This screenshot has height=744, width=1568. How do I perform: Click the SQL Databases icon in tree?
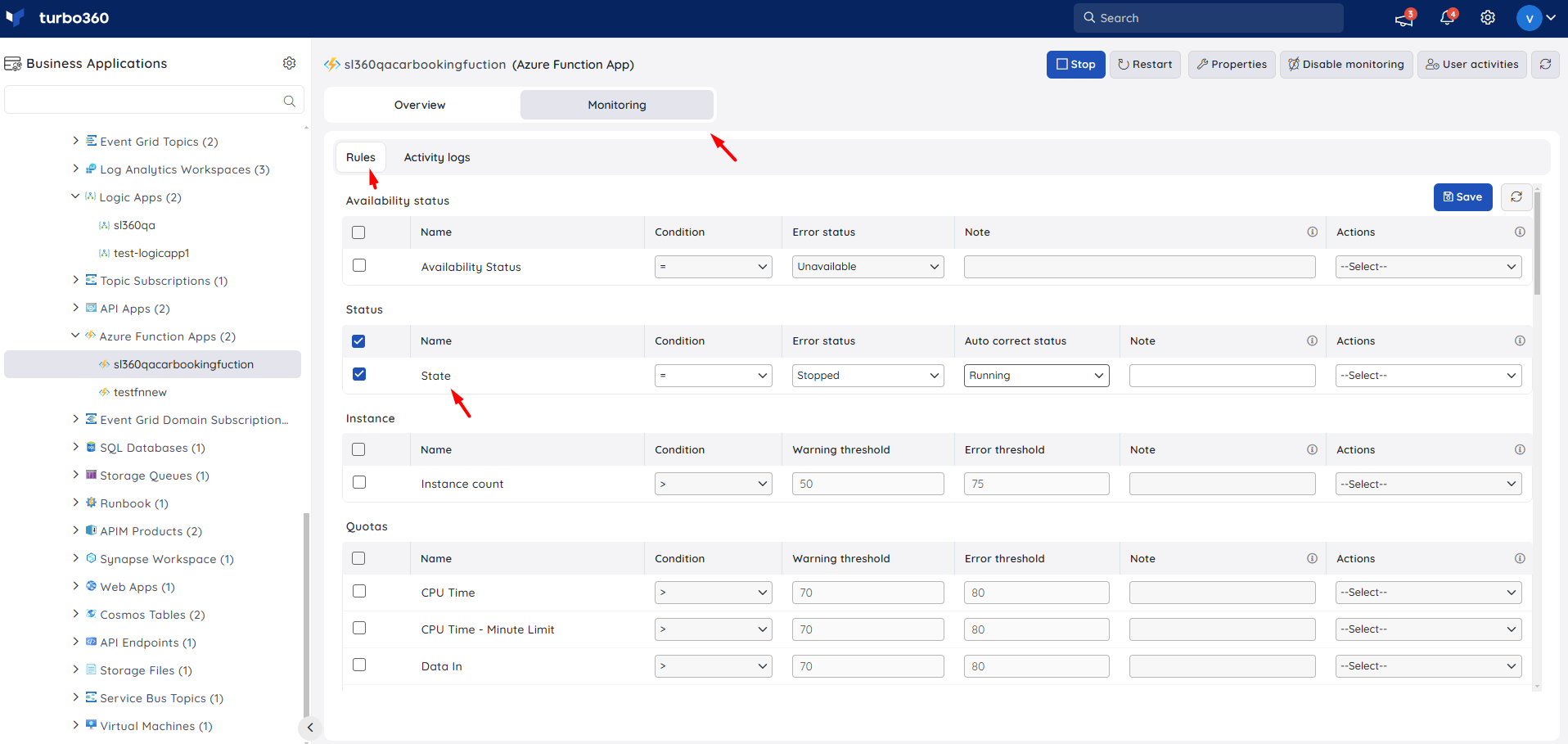91,447
